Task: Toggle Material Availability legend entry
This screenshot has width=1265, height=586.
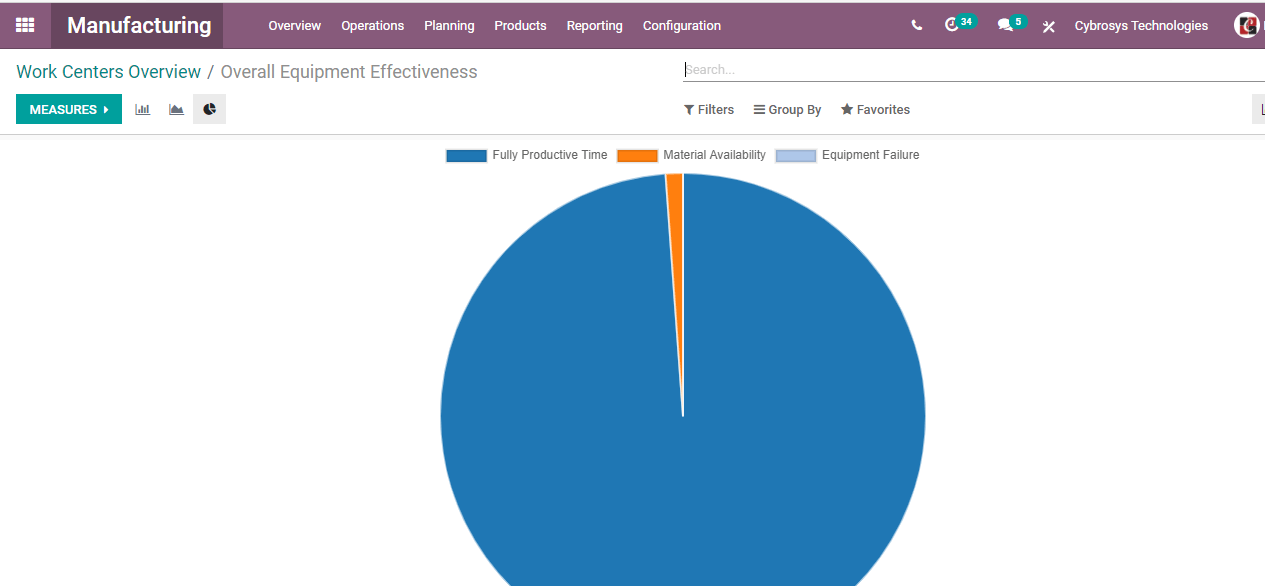Action: [691, 155]
